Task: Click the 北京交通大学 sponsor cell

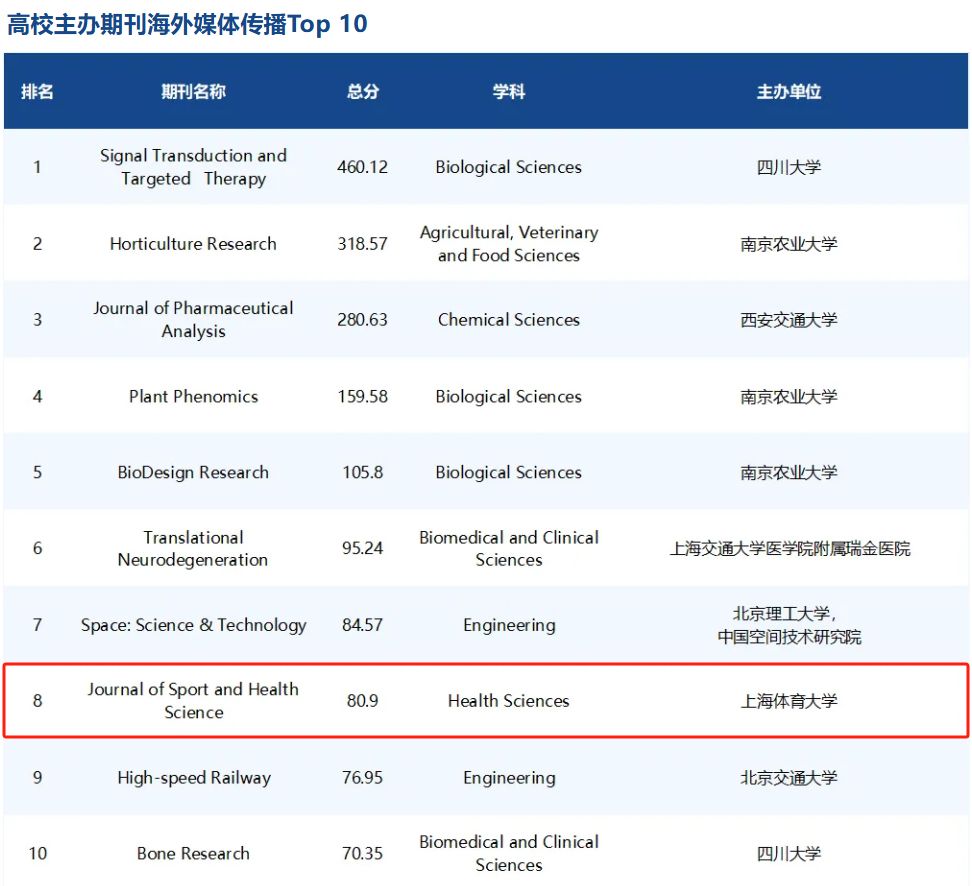Action: [788, 777]
